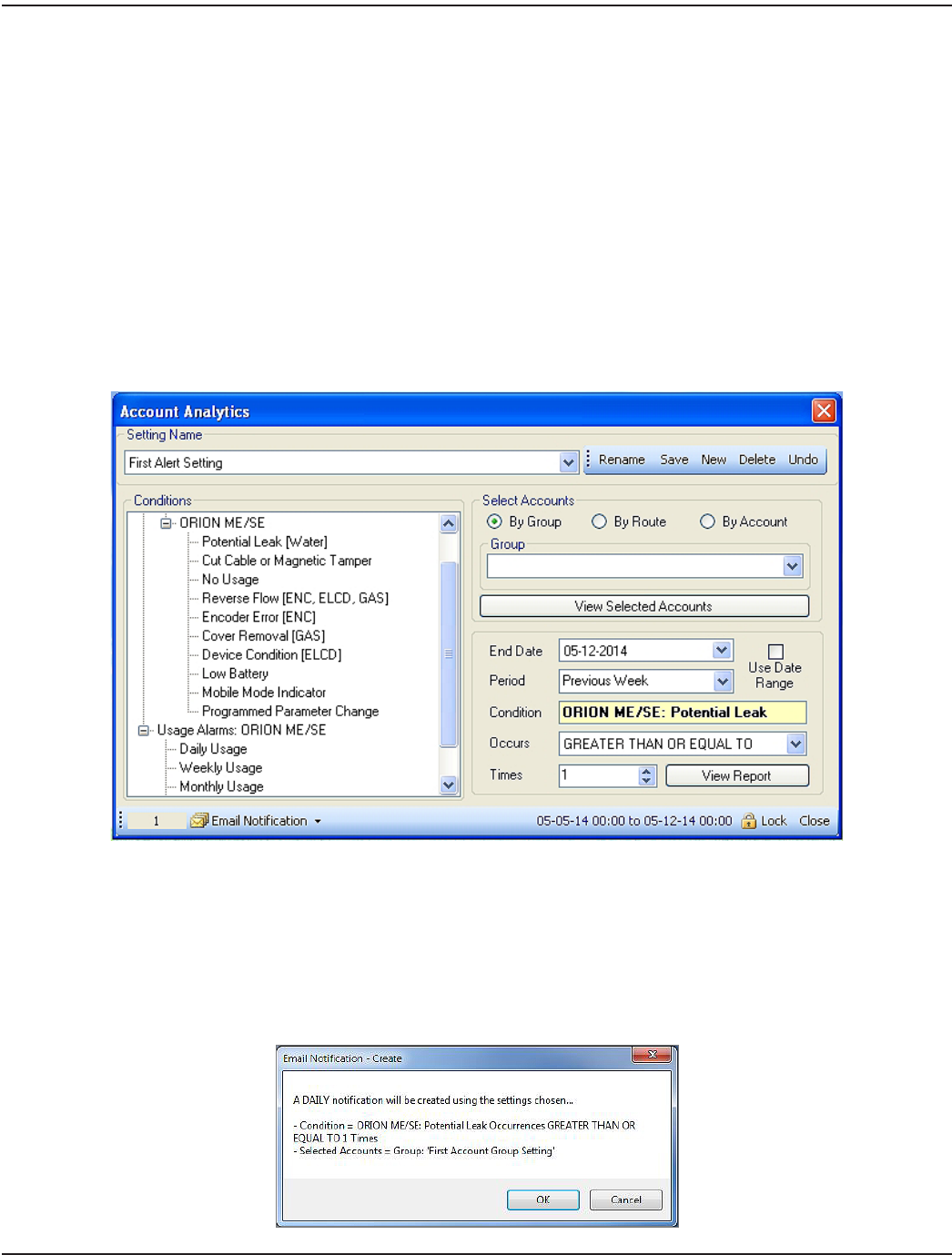Select Device Condition [ELCD]

[271, 654]
